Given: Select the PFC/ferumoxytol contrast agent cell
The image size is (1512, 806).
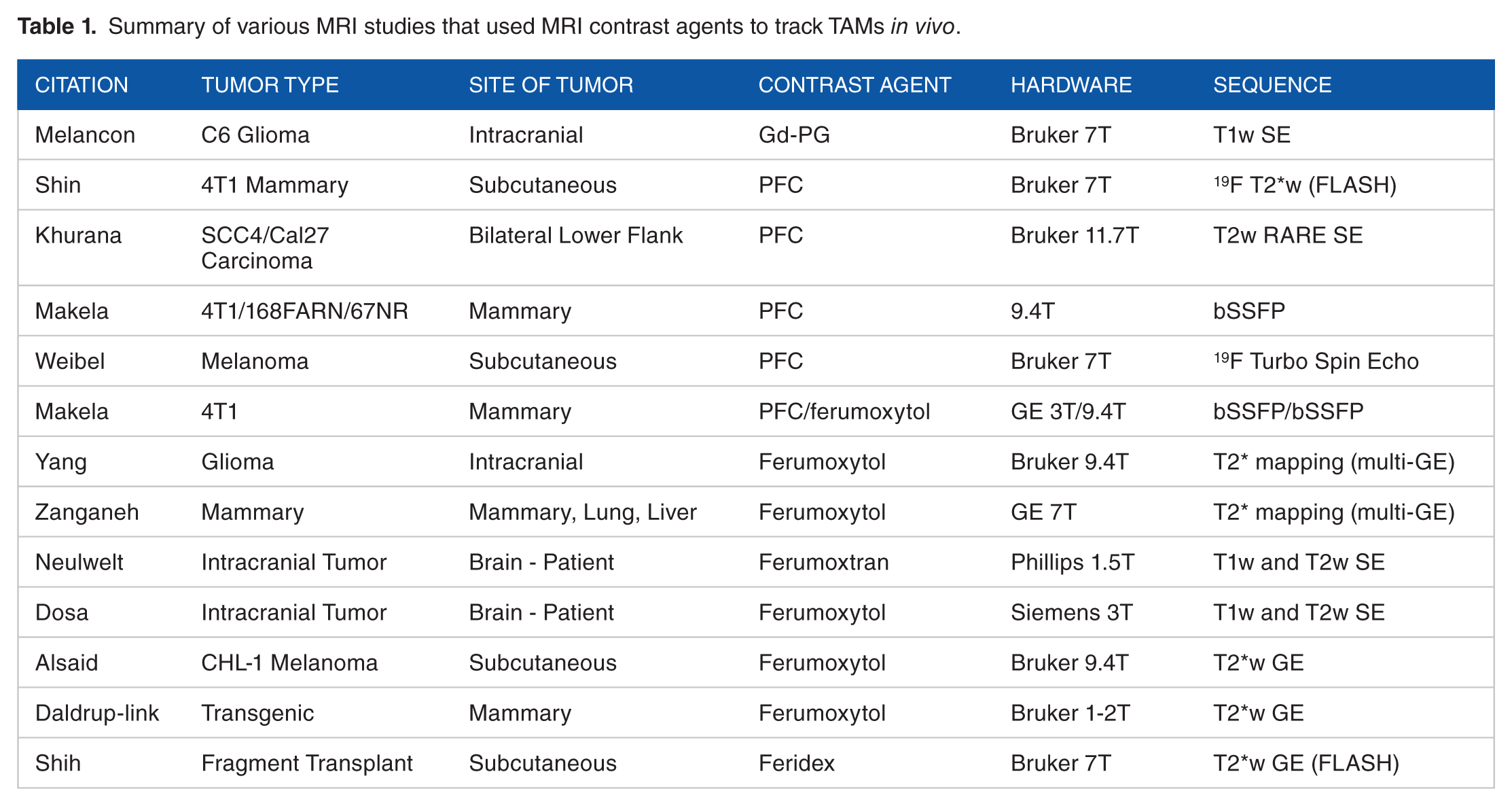Looking at the screenshot, I should [844, 411].
